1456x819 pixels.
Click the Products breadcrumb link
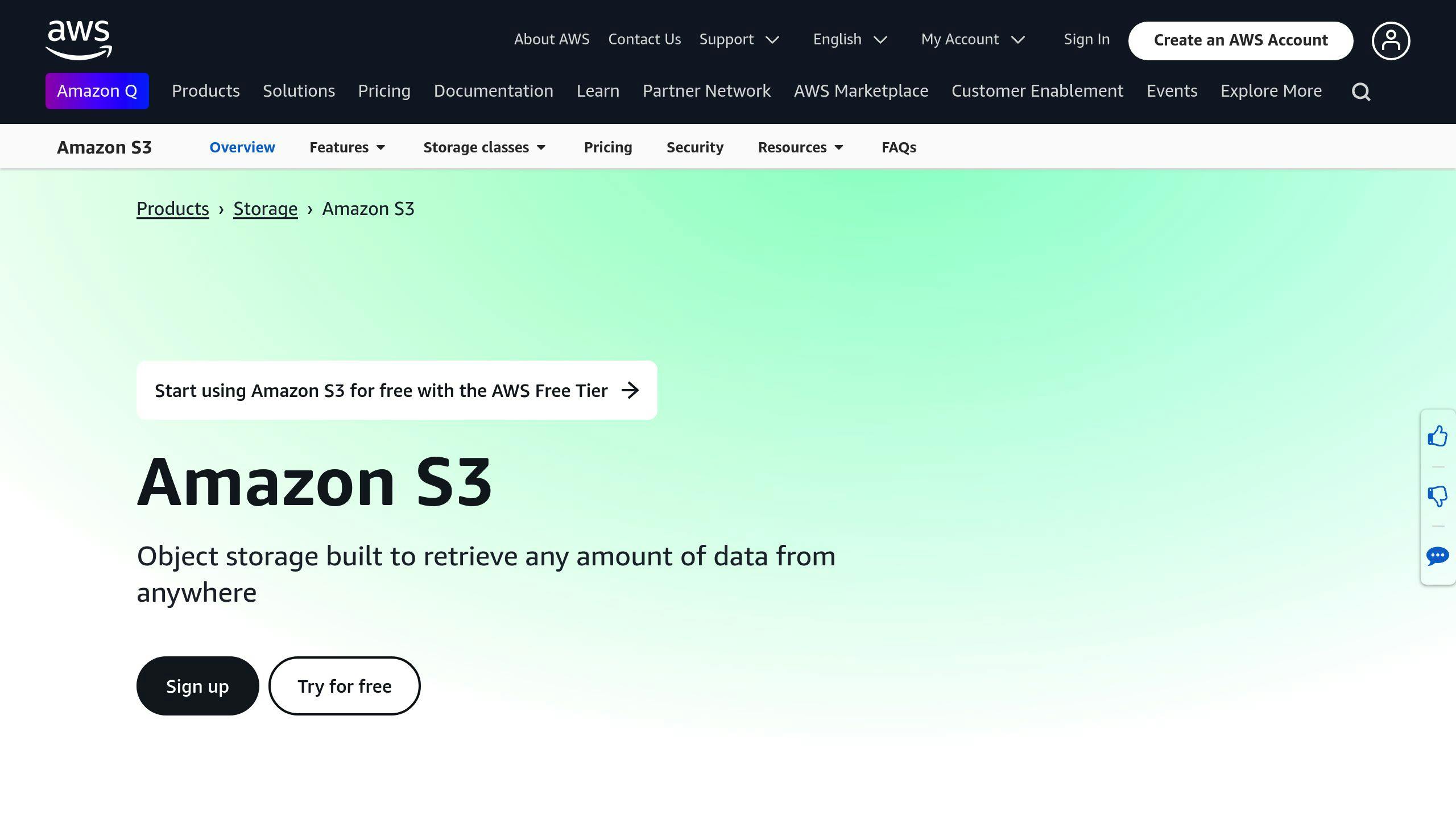(x=173, y=209)
